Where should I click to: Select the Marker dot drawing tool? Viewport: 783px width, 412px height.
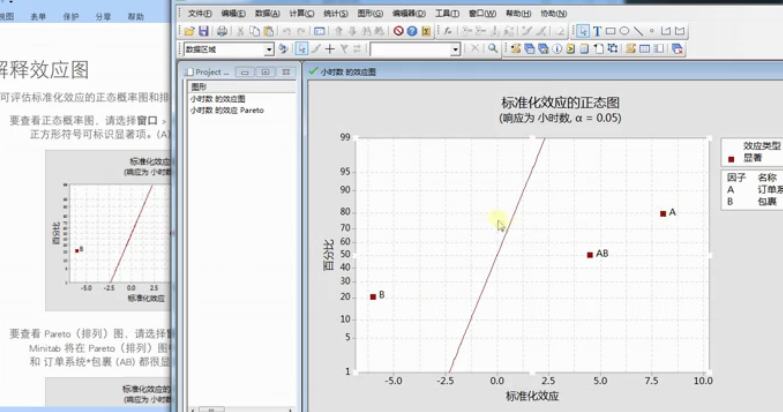pos(652,31)
